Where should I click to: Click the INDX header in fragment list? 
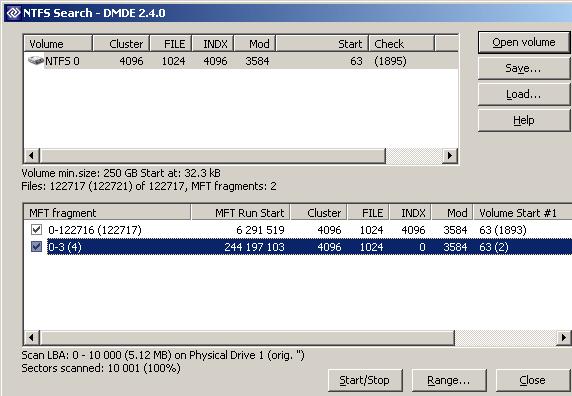pos(410,213)
